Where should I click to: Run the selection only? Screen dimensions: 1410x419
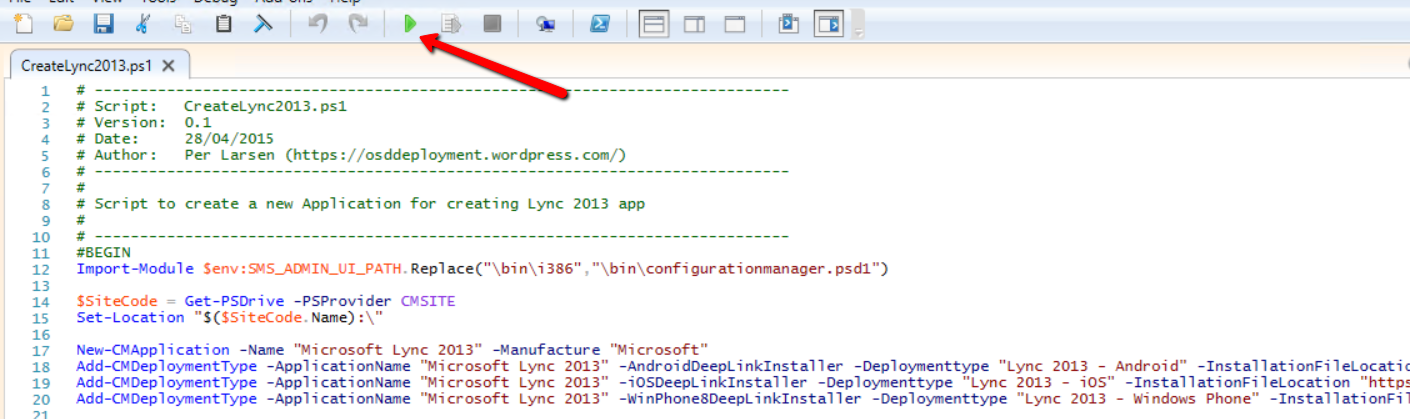tap(451, 24)
